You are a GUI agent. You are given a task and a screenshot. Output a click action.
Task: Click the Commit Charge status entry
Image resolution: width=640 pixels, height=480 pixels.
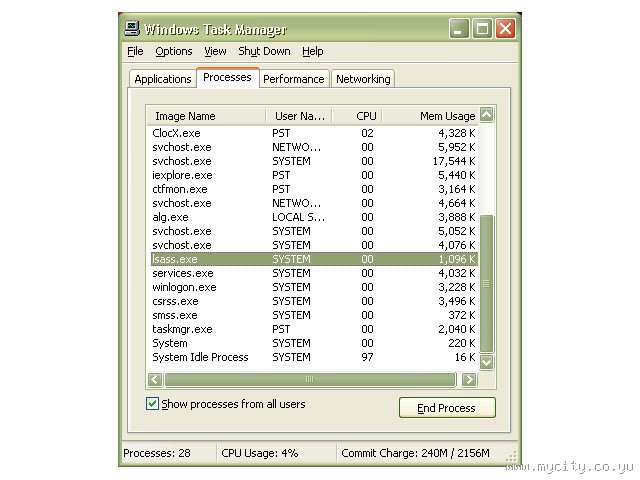tap(415, 453)
